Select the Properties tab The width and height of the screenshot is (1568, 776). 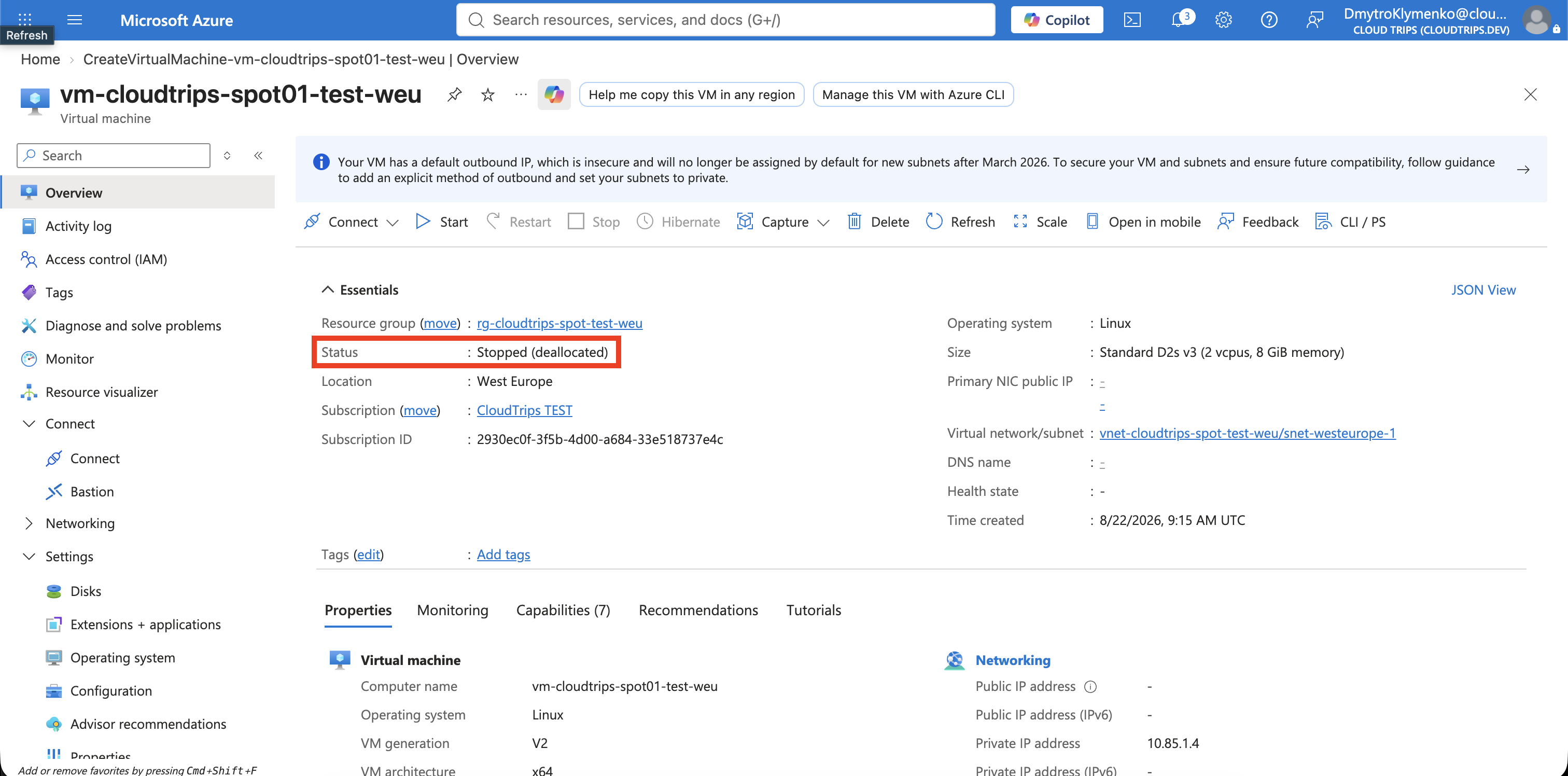[358, 611]
